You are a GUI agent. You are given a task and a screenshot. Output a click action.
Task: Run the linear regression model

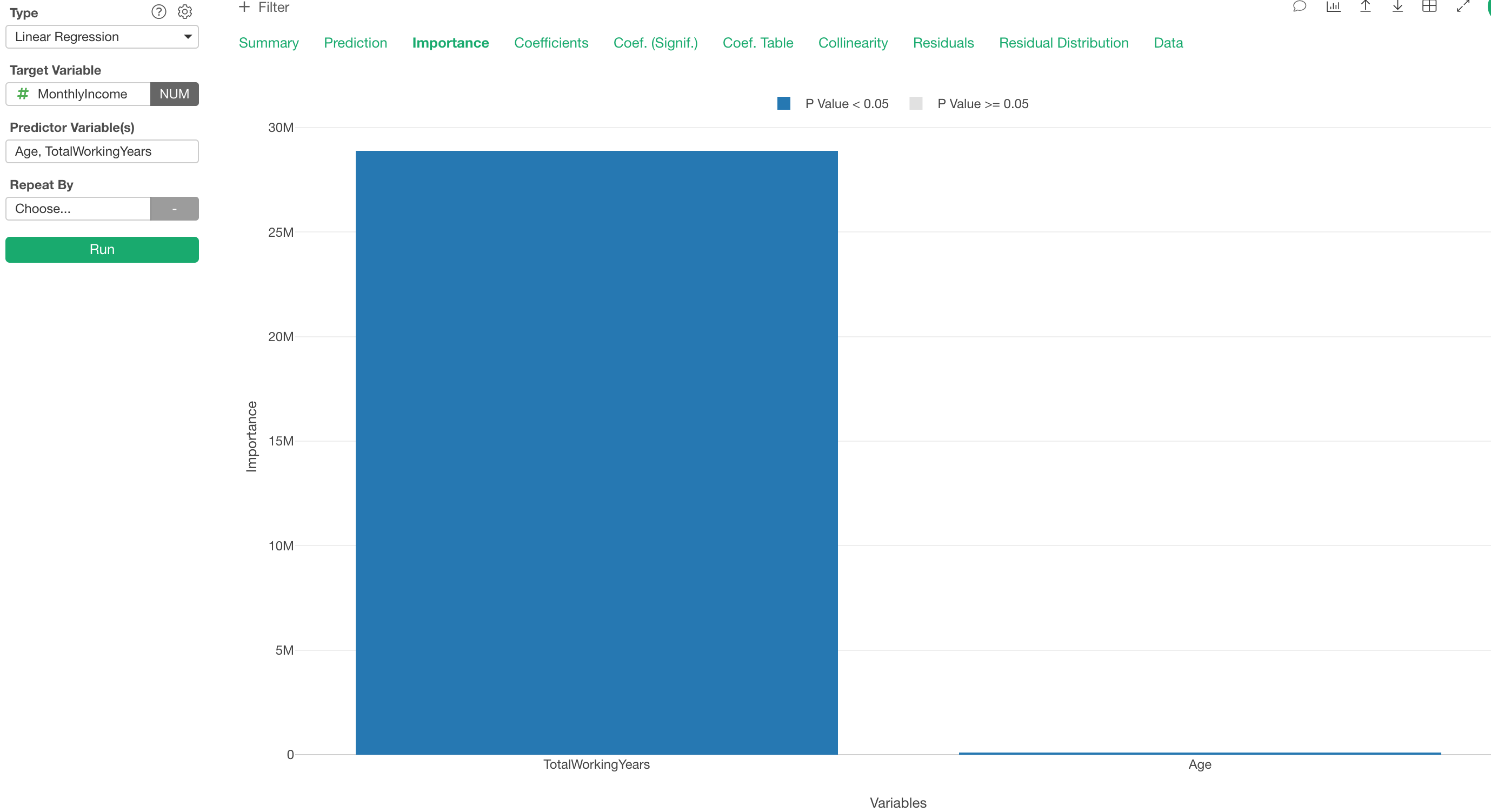(102, 249)
